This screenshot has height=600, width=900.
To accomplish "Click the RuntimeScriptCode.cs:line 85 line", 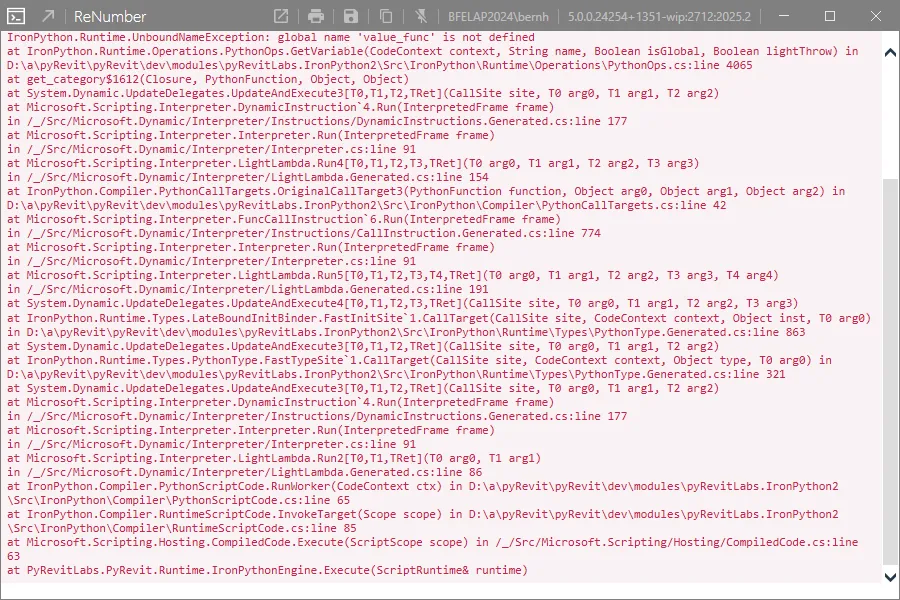I will [181, 528].
